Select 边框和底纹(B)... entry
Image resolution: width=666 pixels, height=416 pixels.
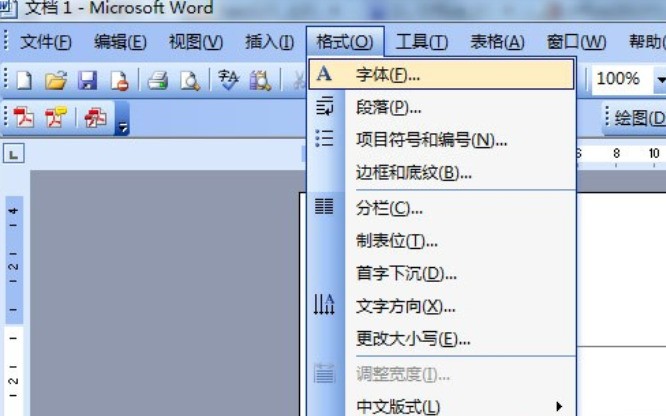tap(441, 173)
